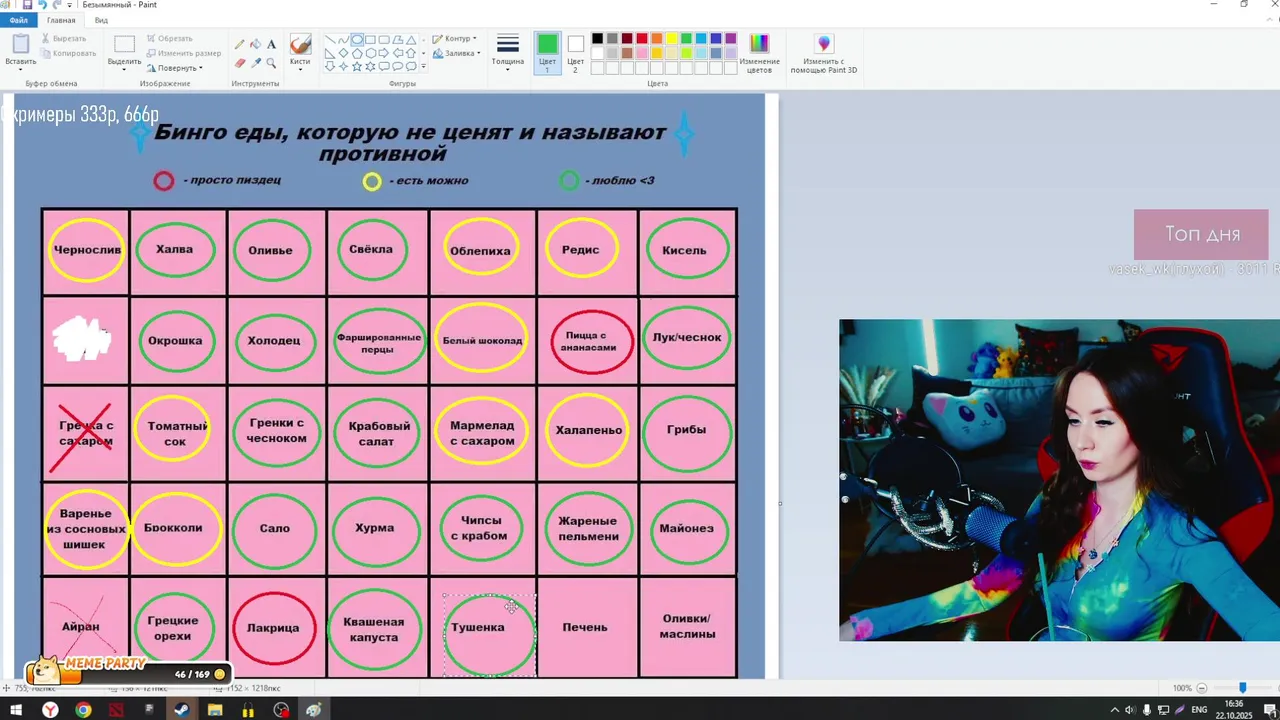1280x720 pixels.
Task: Click Изменить размер (resize) command
Action: coord(183,53)
